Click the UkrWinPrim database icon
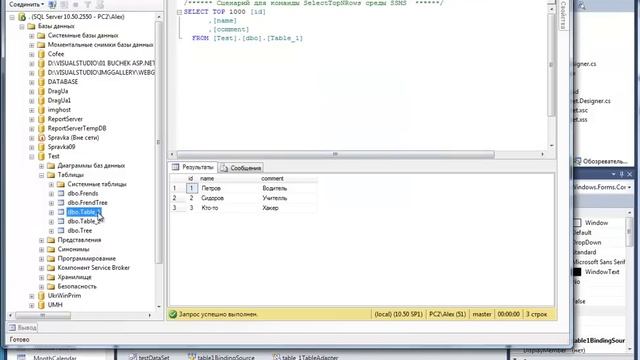The image size is (640, 360). click(41, 296)
